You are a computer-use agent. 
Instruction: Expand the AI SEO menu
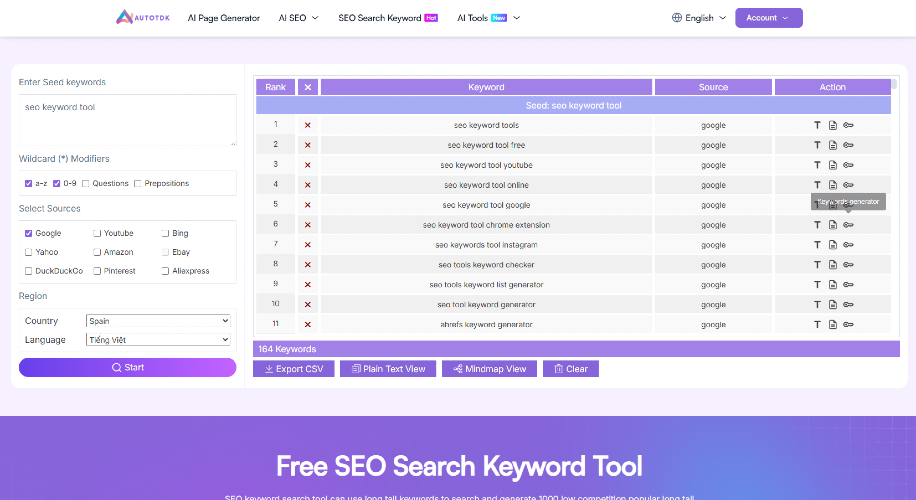pos(299,18)
